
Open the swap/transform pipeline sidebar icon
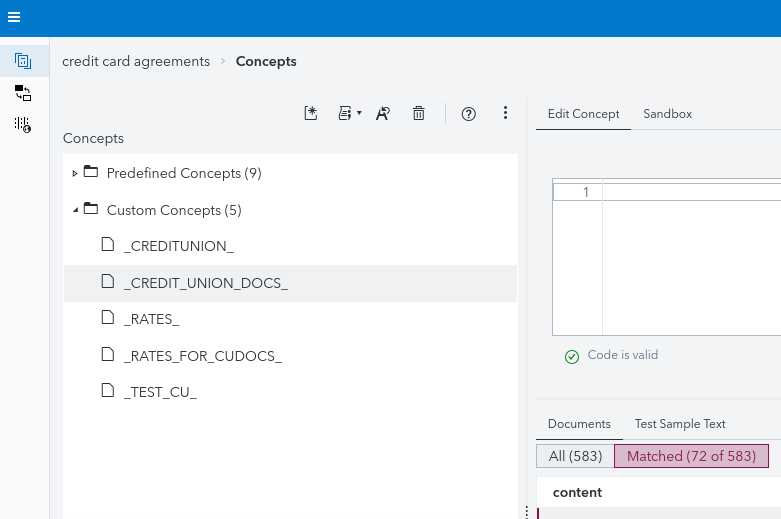(x=23, y=93)
